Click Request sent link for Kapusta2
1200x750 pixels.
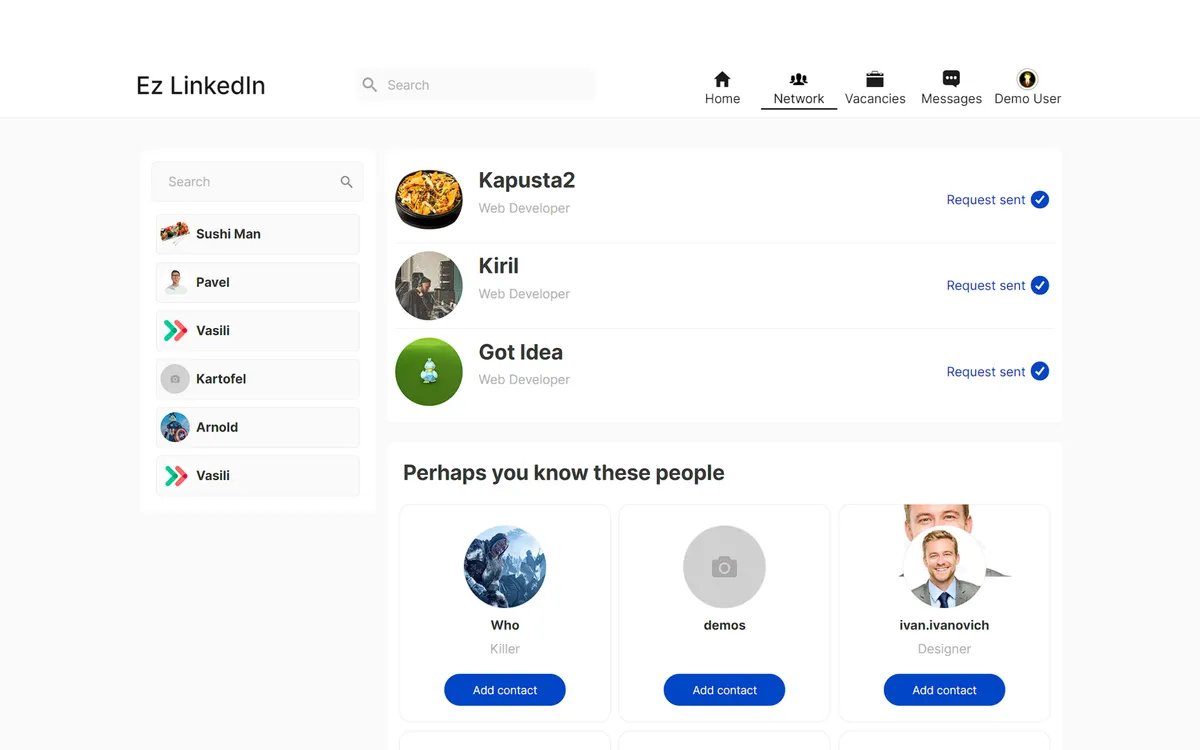[985, 200]
